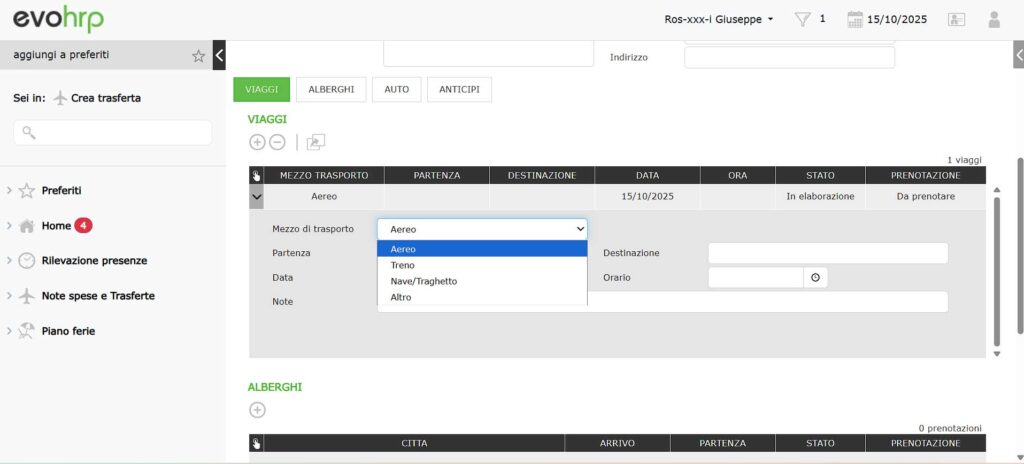Toggle the right panel arrow at edge
Screen dimensions: 1024x464
coord(1018,55)
